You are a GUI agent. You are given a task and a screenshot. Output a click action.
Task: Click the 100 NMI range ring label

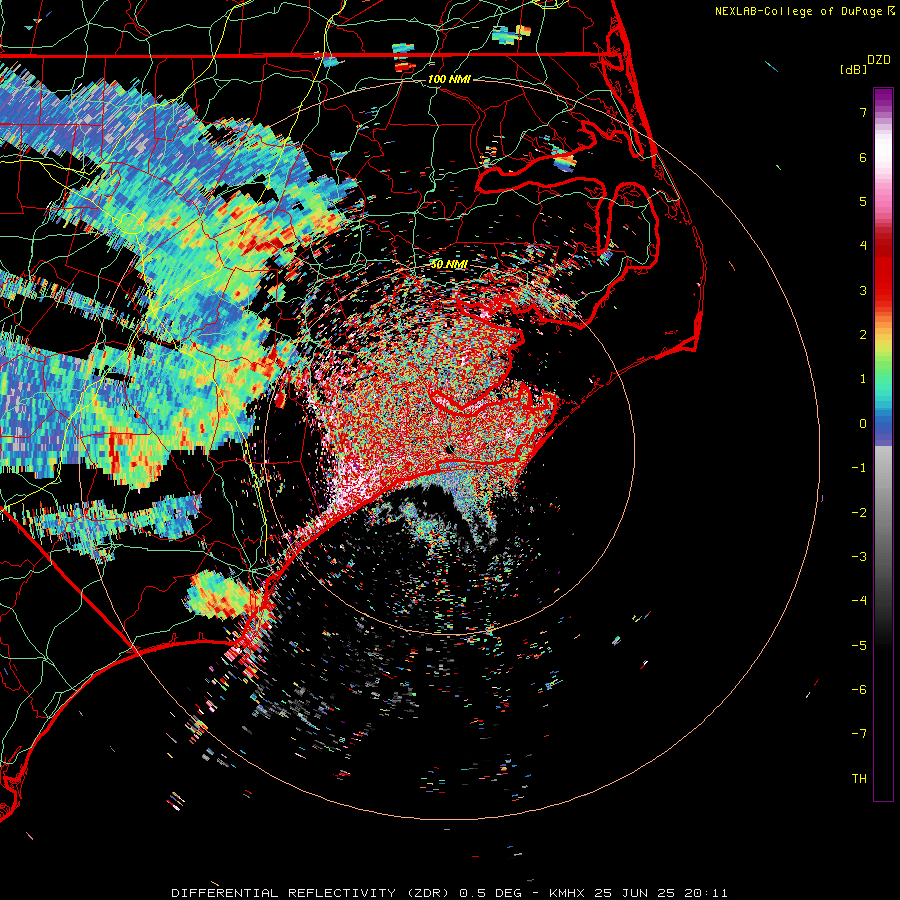(x=449, y=79)
